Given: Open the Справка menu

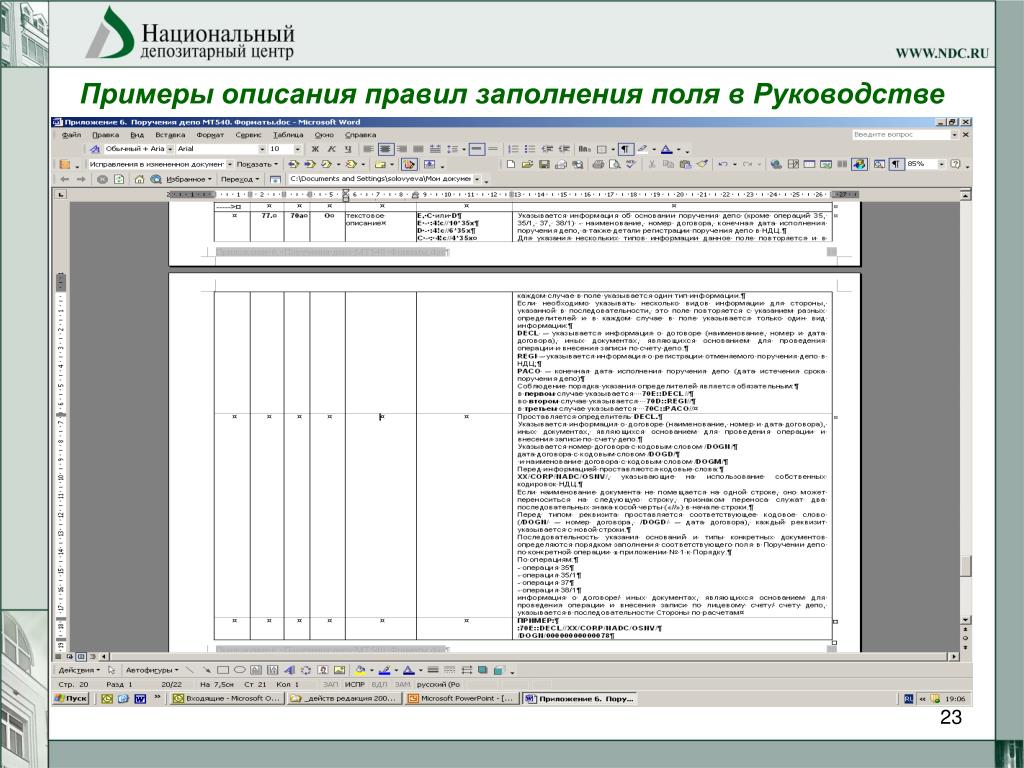Looking at the screenshot, I should (x=360, y=135).
